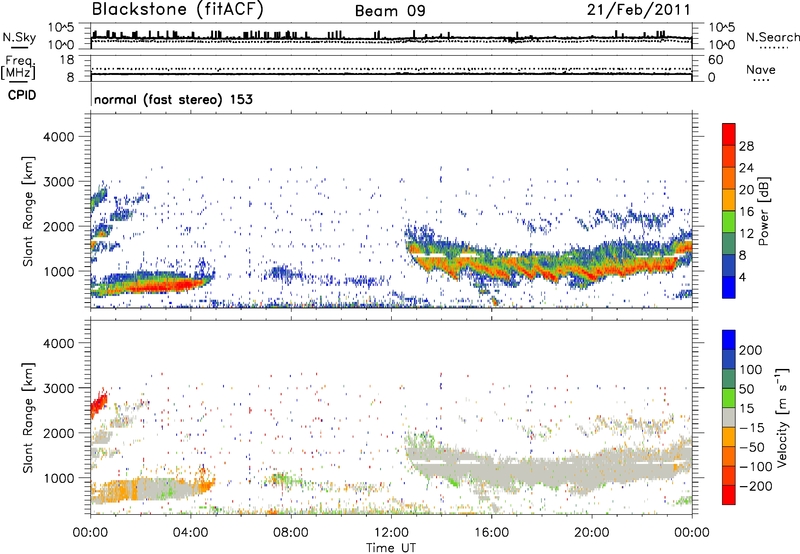800x554 pixels.
Task: Click the "24" tick on Power colorbar
Action: 746,168
